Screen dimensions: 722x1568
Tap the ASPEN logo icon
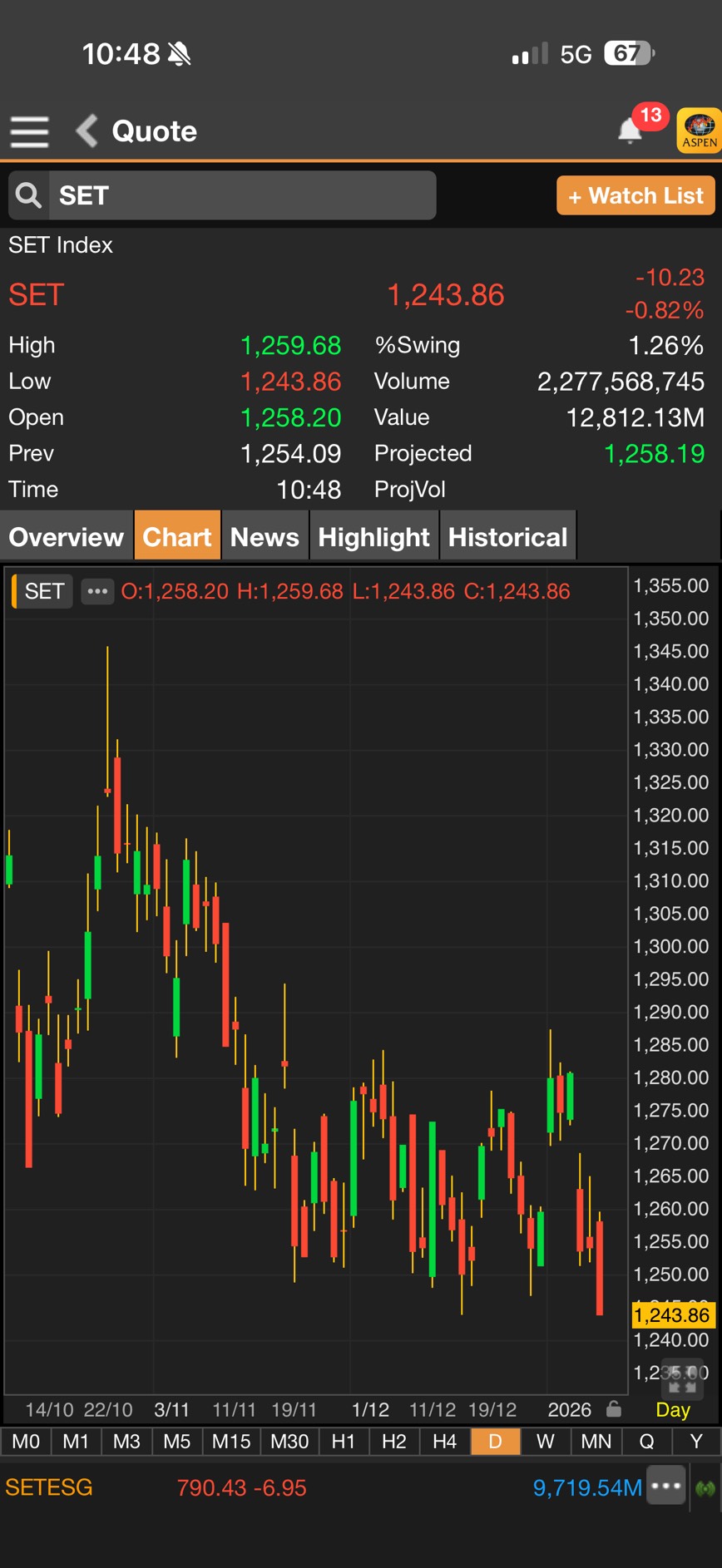[x=699, y=131]
